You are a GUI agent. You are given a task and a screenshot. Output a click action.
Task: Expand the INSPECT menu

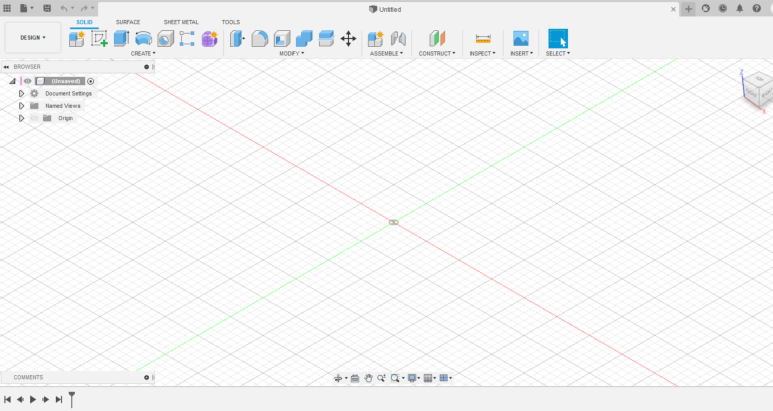tap(482, 53)
